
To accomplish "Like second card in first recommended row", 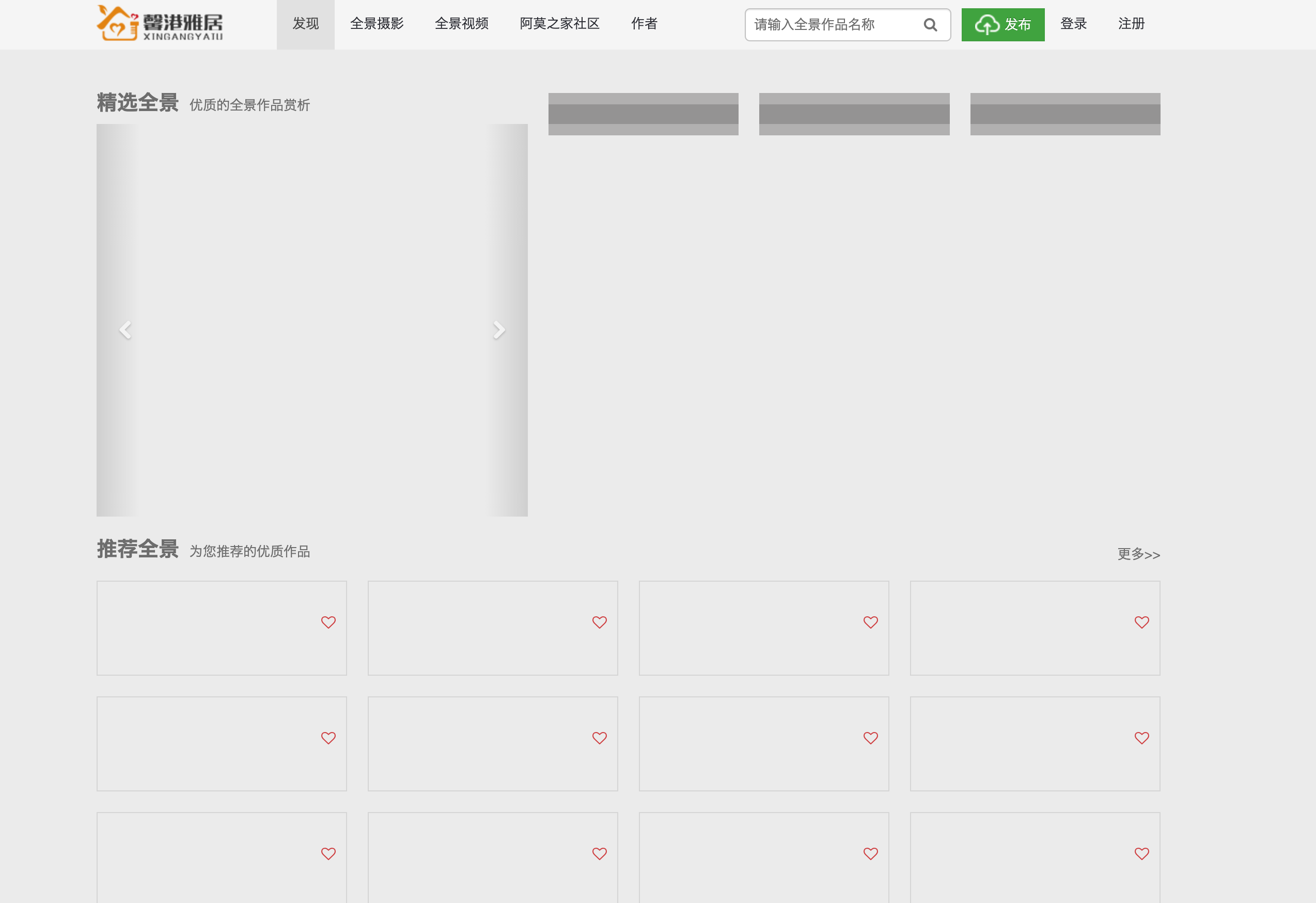I will (x=600, y=622).
